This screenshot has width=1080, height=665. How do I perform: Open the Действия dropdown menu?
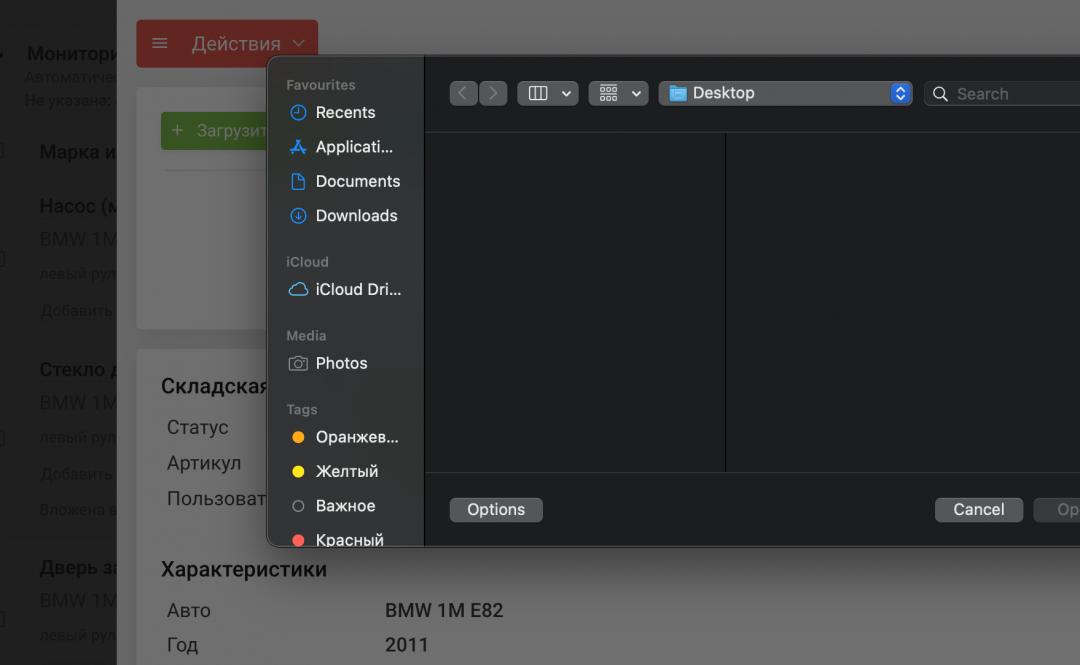[x=227, y=43]
